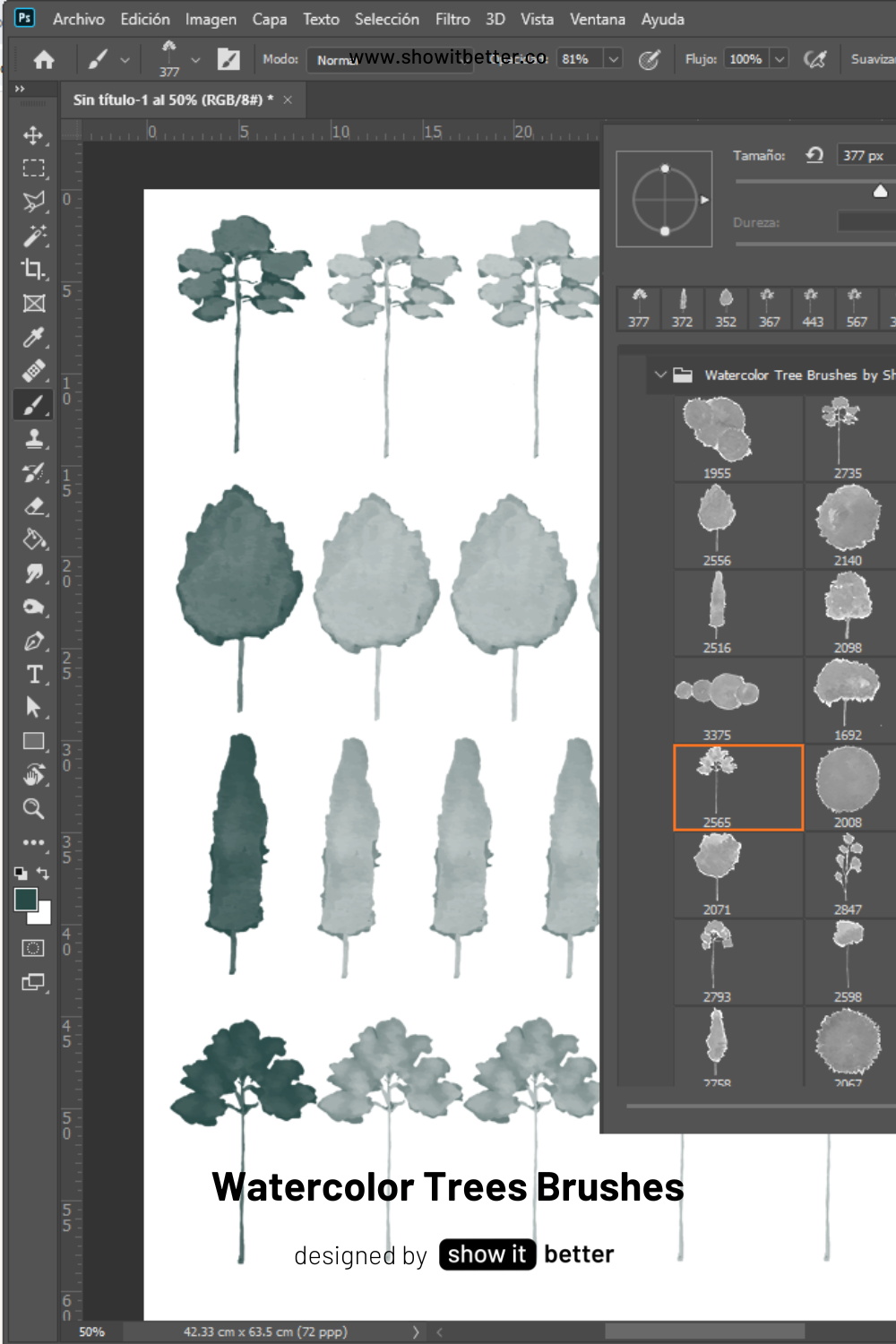Select the Pen tool
This screenshot has height=1344, width=896.
tap(34, 640)
